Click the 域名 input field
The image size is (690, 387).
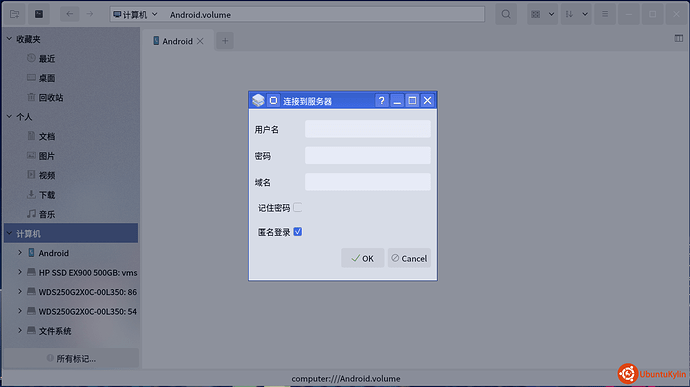(x=368, y=182)
